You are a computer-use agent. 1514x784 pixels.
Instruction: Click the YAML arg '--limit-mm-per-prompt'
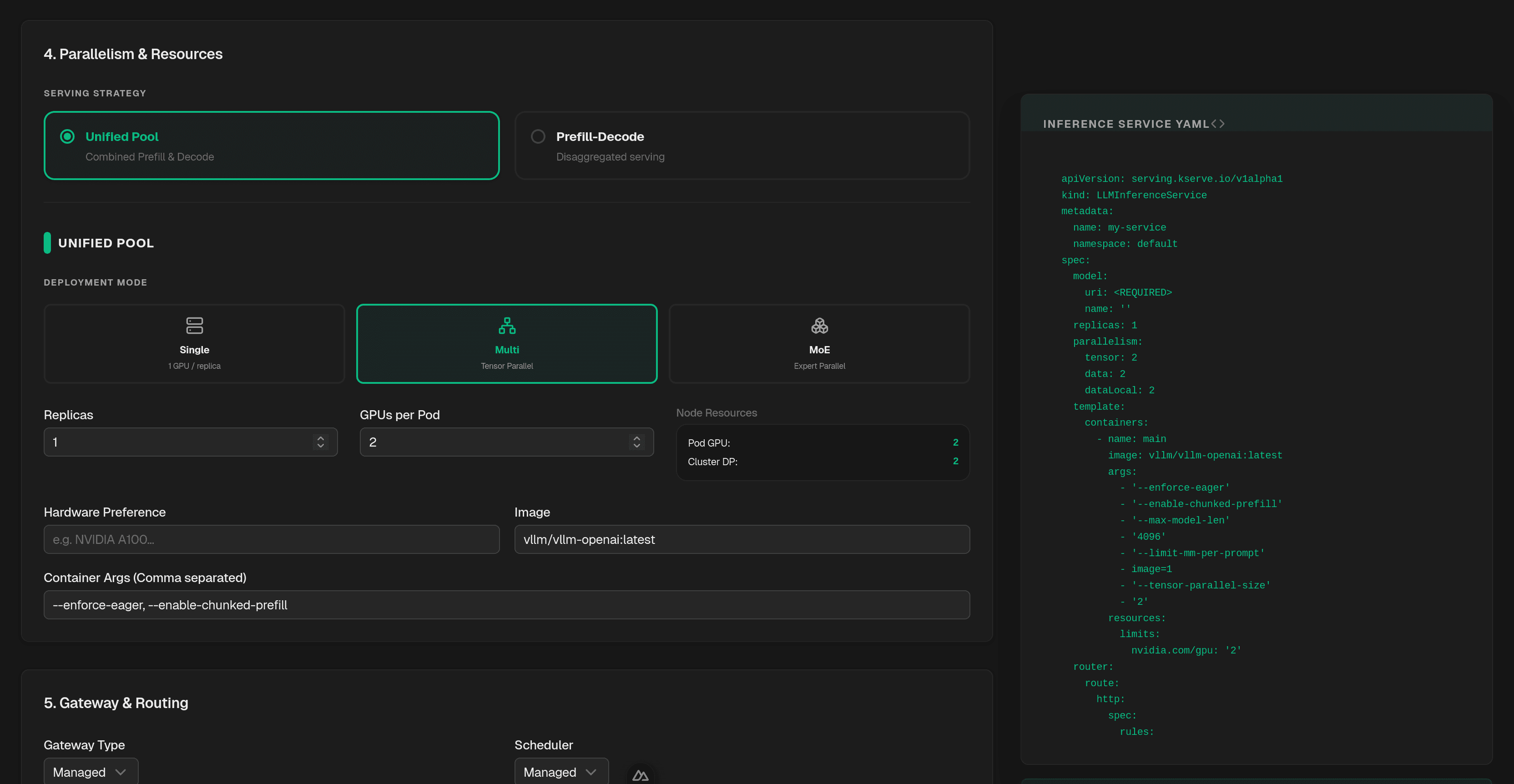point(1198,553)
